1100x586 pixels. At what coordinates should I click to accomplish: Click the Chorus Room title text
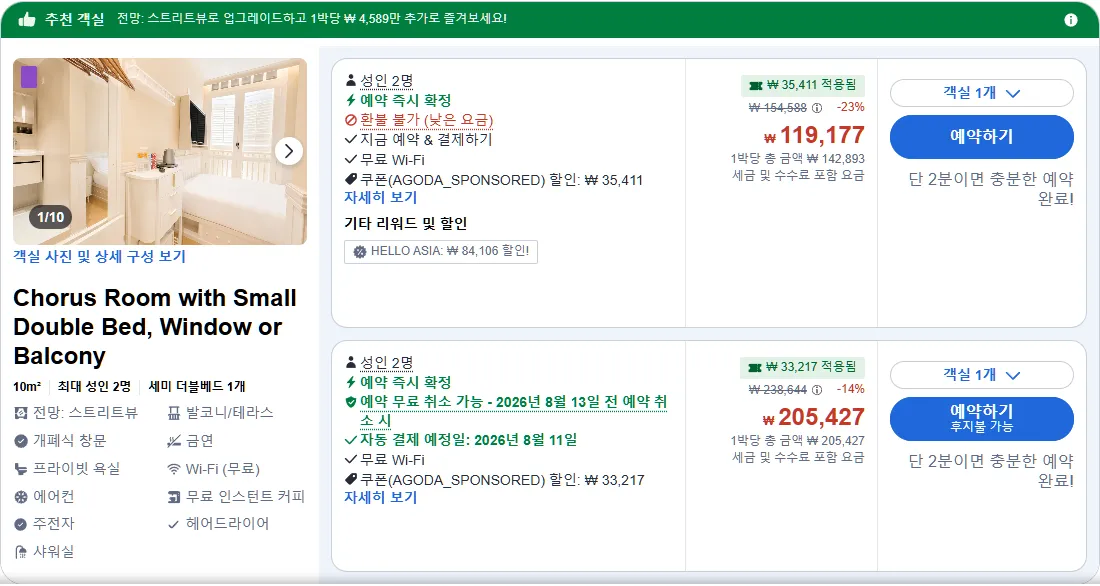[x=154, y=326]
